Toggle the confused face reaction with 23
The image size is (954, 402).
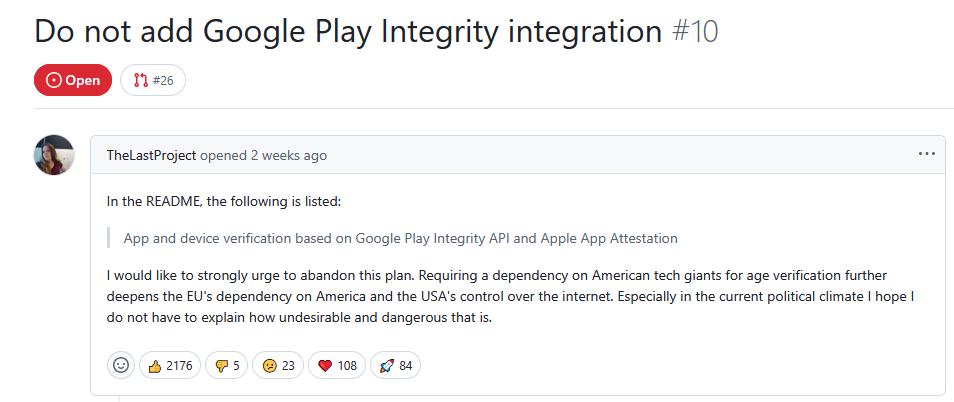[x=278, y=366]
